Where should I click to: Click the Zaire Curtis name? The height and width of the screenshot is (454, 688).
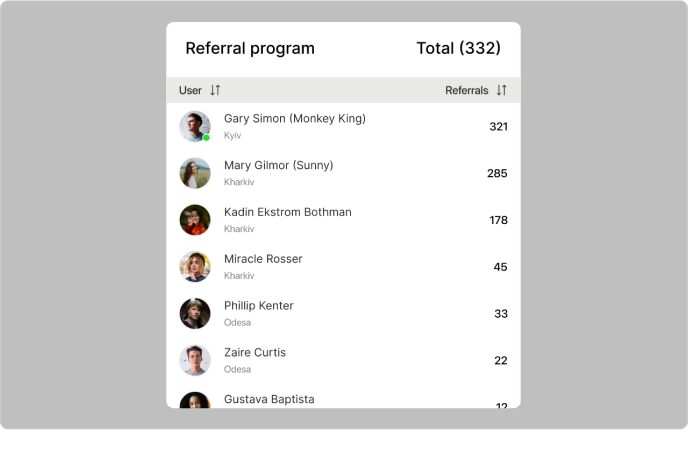pos(254,353)
